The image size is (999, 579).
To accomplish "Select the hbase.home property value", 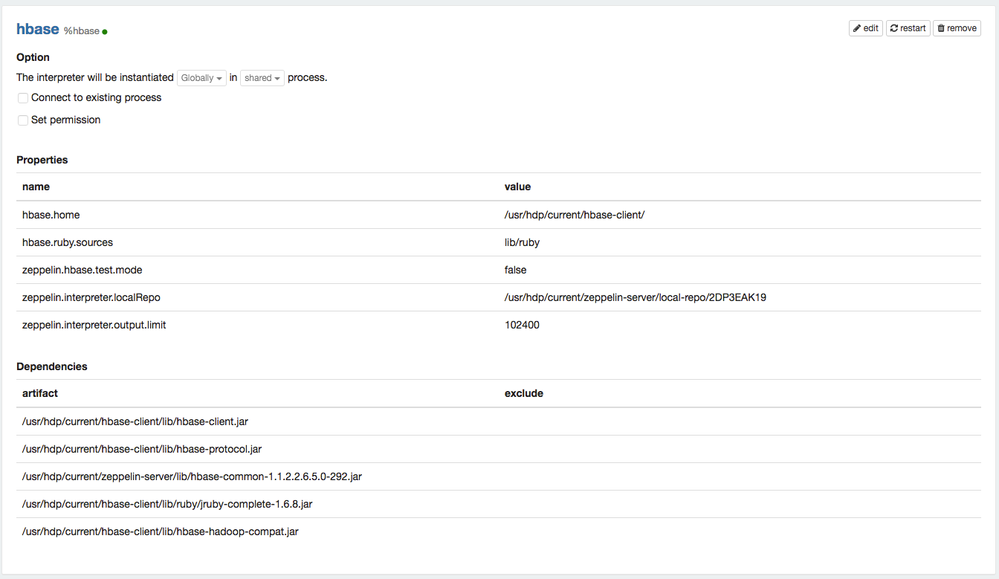I will (x=575, y=215).
